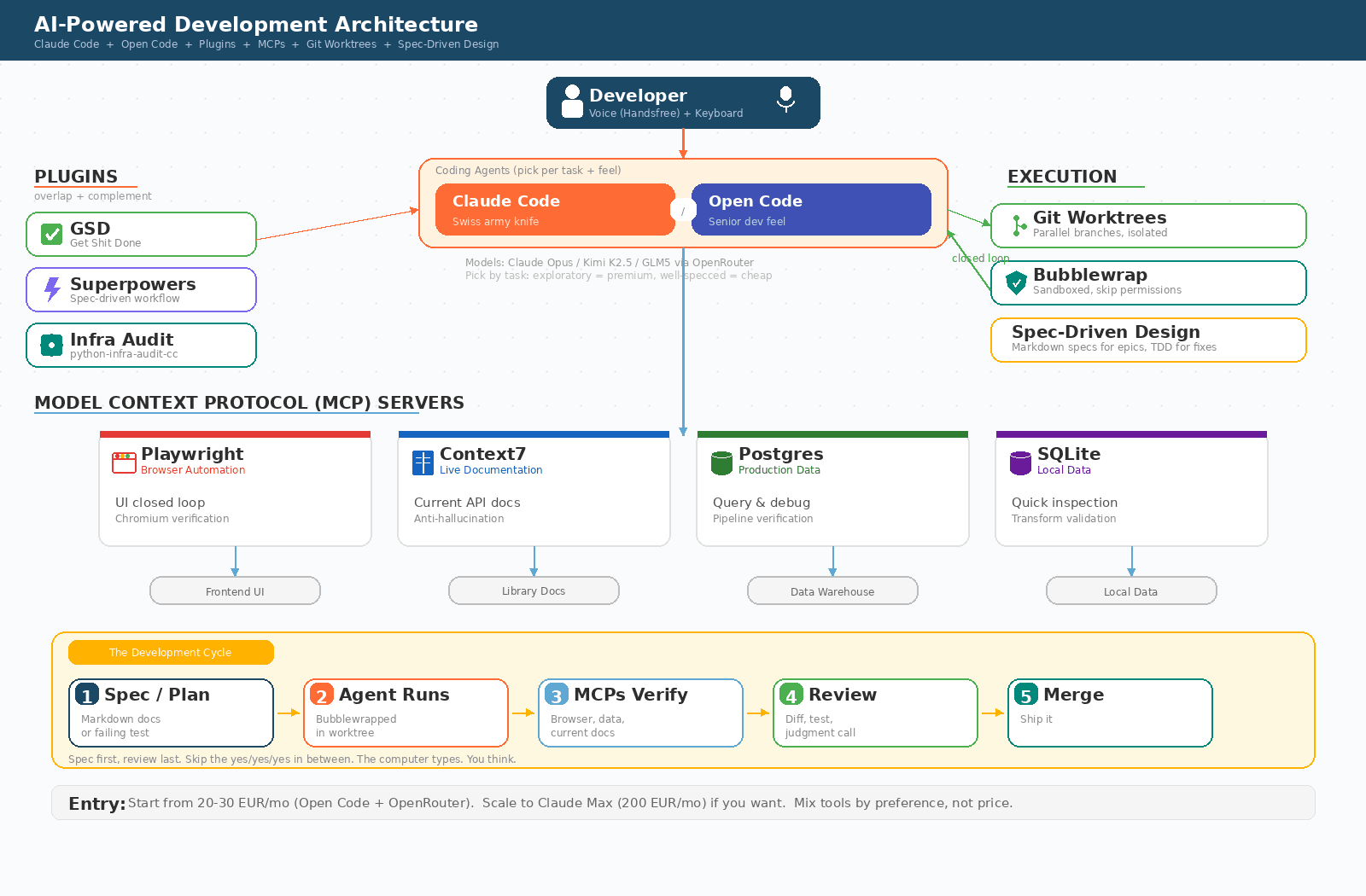Click 'Query & debug' text in Postgres card
Image resolution: width=1366 pixels, height=896 pixels.
click(762, 503)
